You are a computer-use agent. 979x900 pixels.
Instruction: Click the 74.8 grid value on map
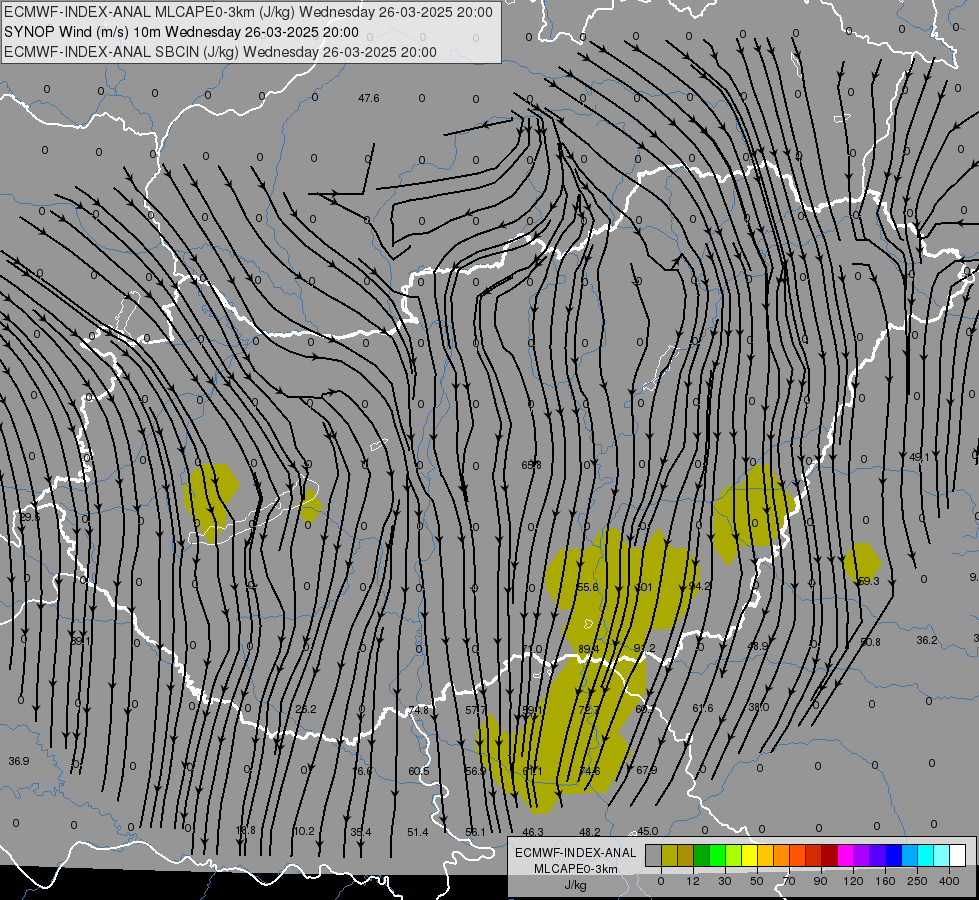pyautogui.click(x=419, y=710)
